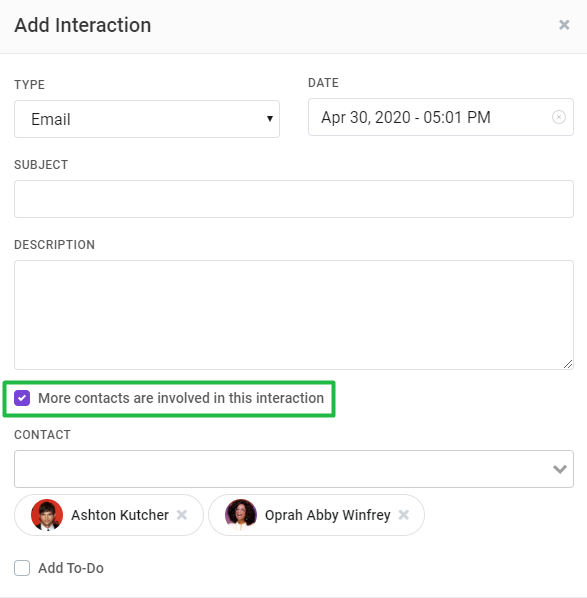Enable the Add To-Do checkbox

pyautogui.click(x=22, y=568)
